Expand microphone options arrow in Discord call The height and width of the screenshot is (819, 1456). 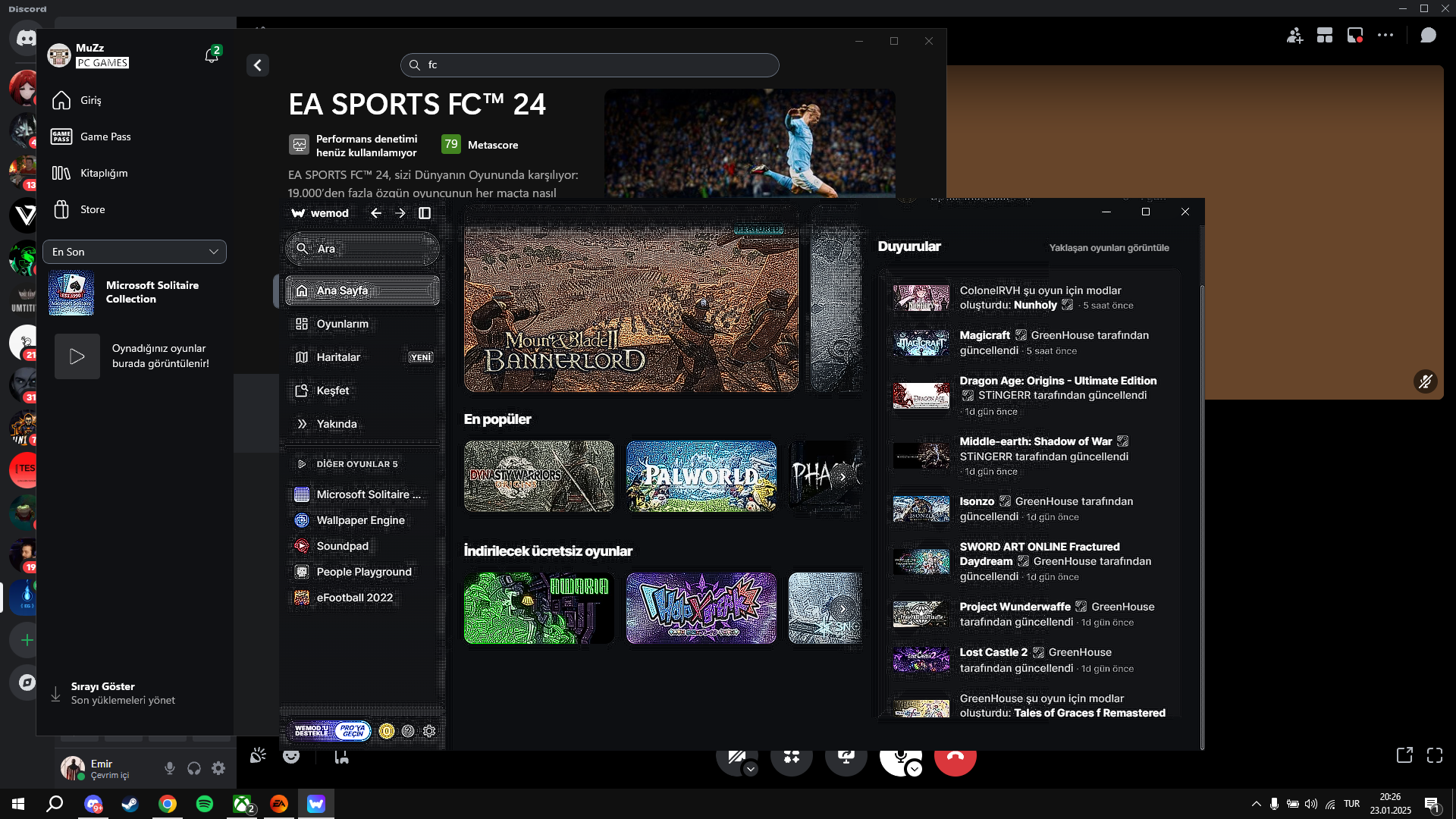click(915, 769)
